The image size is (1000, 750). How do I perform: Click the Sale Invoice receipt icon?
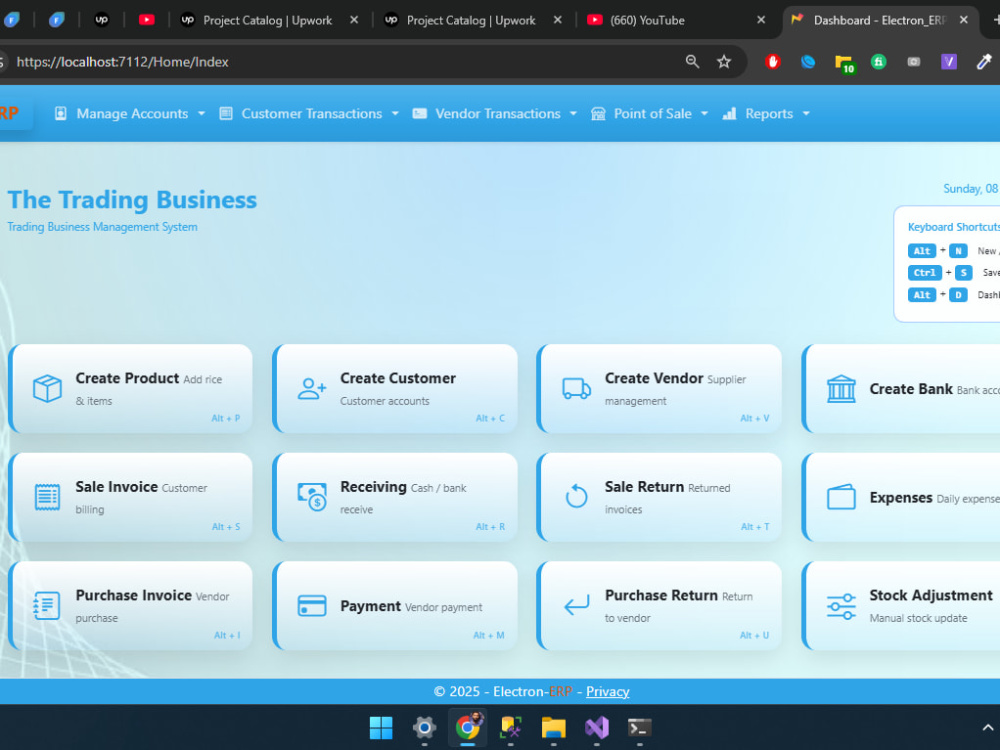[x=47, y=497]
